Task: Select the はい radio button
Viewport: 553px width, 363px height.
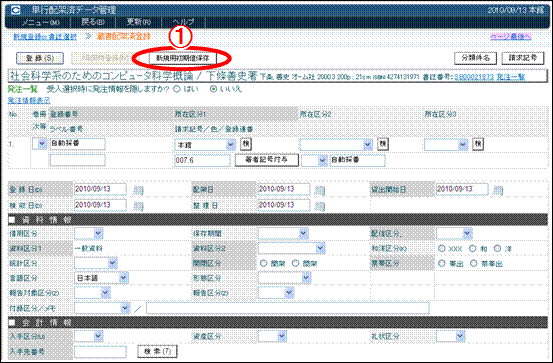Action: click(x=177, y=89)
